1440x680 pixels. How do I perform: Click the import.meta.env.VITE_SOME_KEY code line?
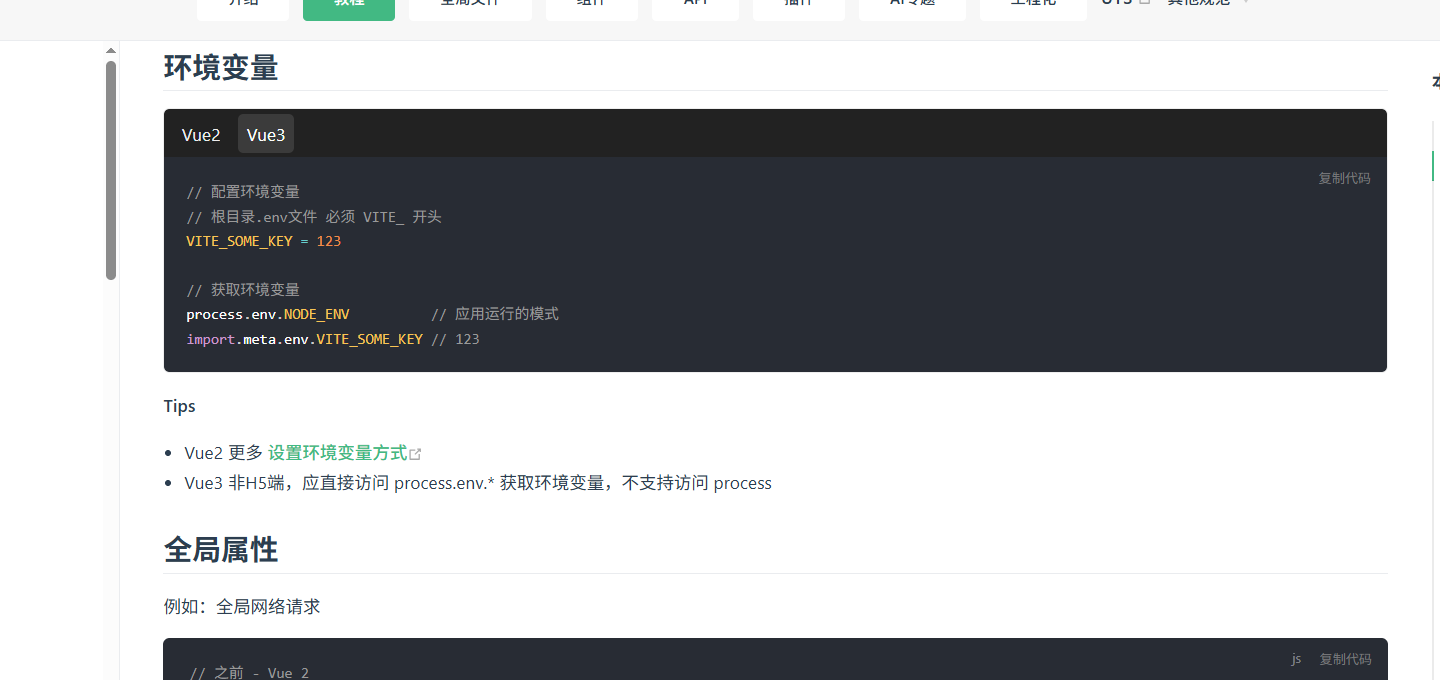click(x=304, y=339)
